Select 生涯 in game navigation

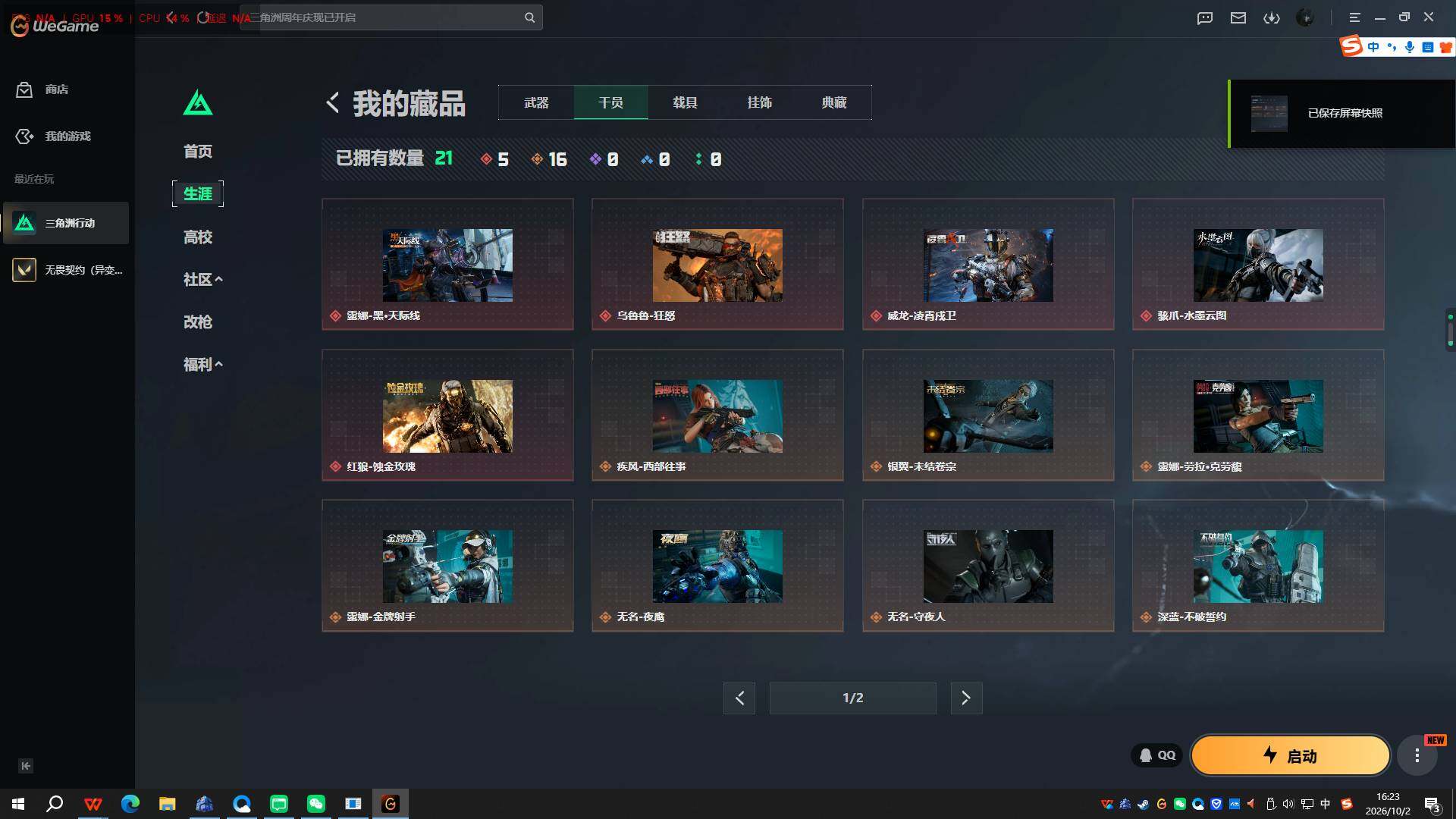pos(198,194)
